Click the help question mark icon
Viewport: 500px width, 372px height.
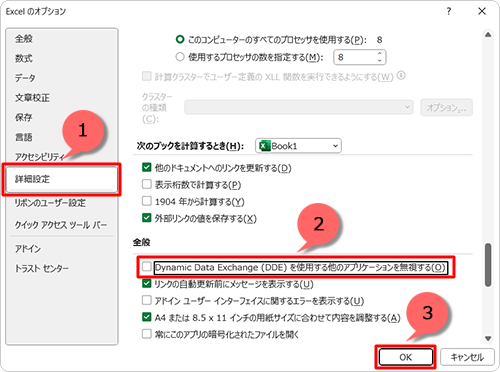click(449, 11)
